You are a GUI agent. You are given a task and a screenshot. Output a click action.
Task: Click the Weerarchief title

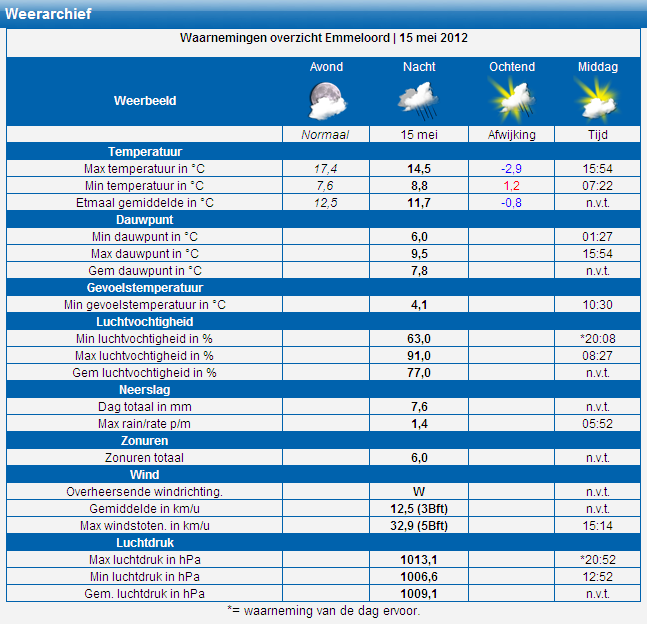tap(48, 14)
